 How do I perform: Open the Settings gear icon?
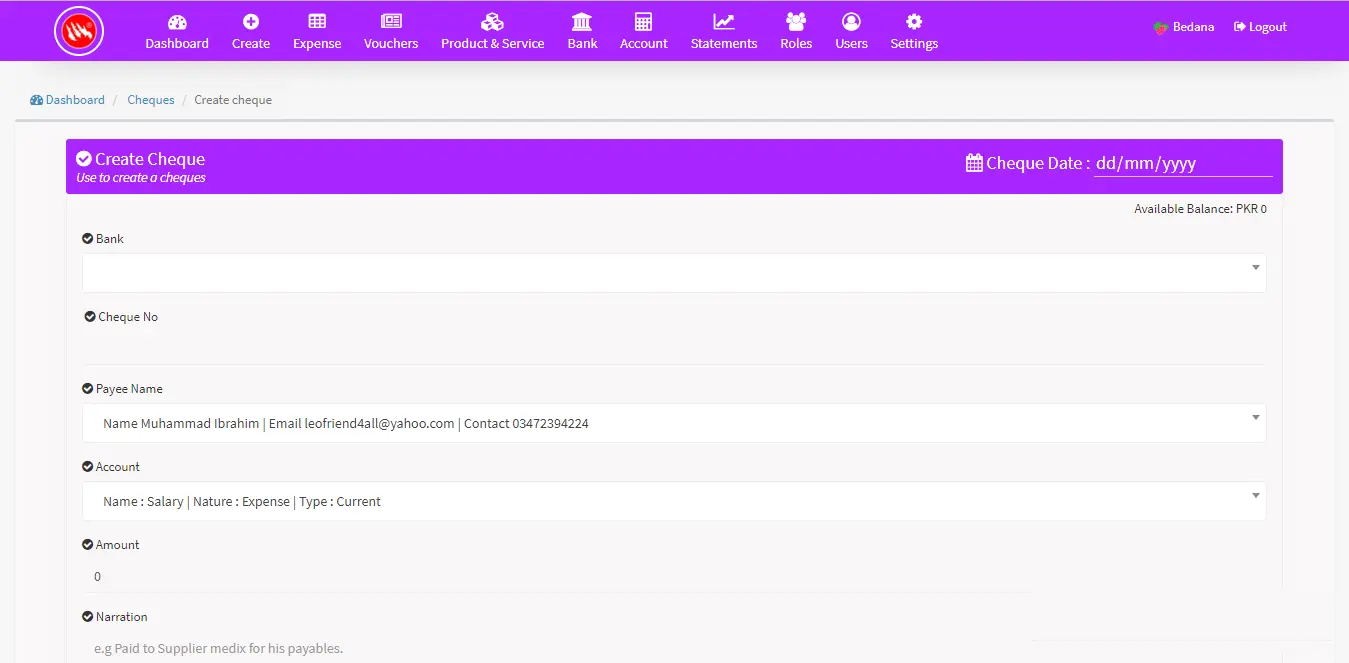point(914,21)
